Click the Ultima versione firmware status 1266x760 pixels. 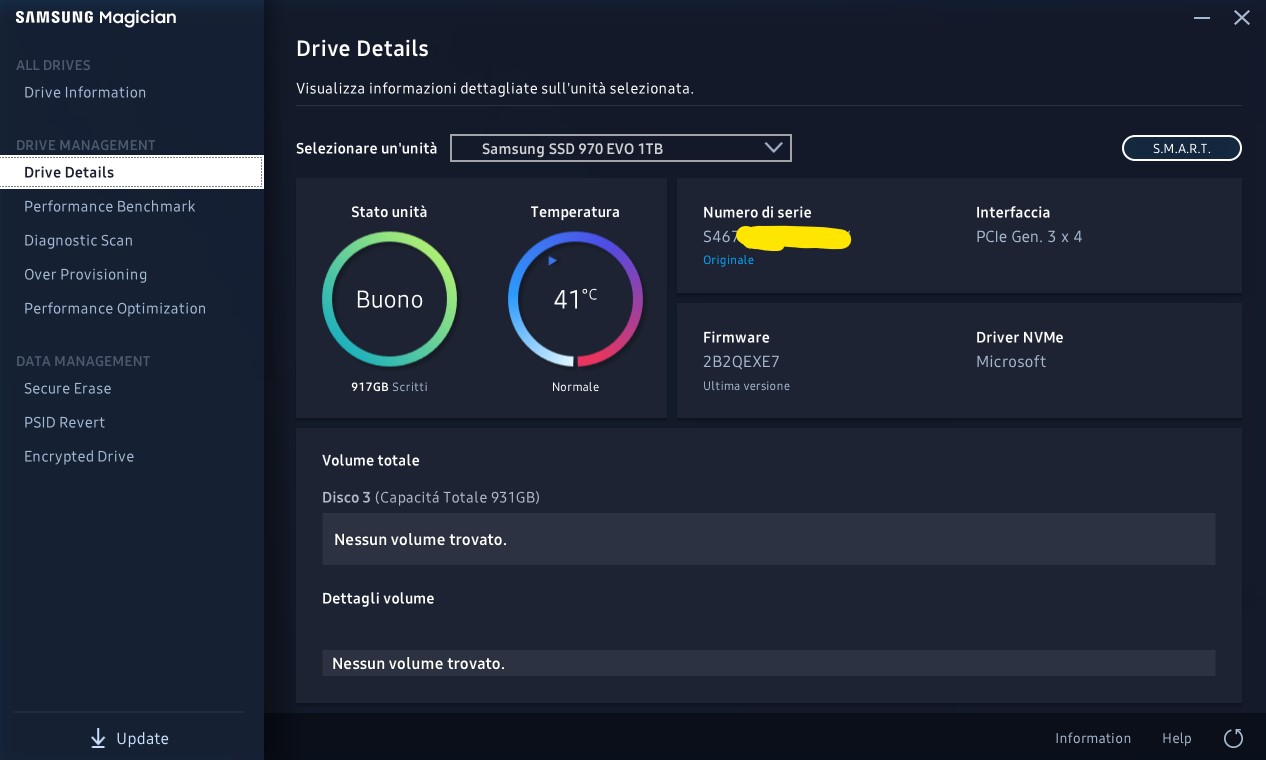(x=746, y=386)
